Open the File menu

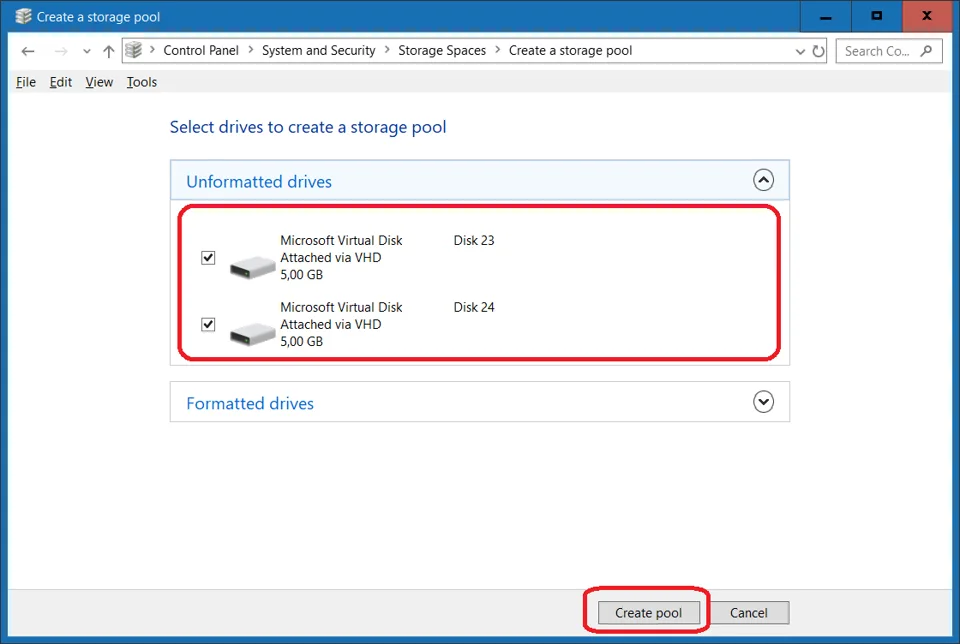tap(26, 82)
